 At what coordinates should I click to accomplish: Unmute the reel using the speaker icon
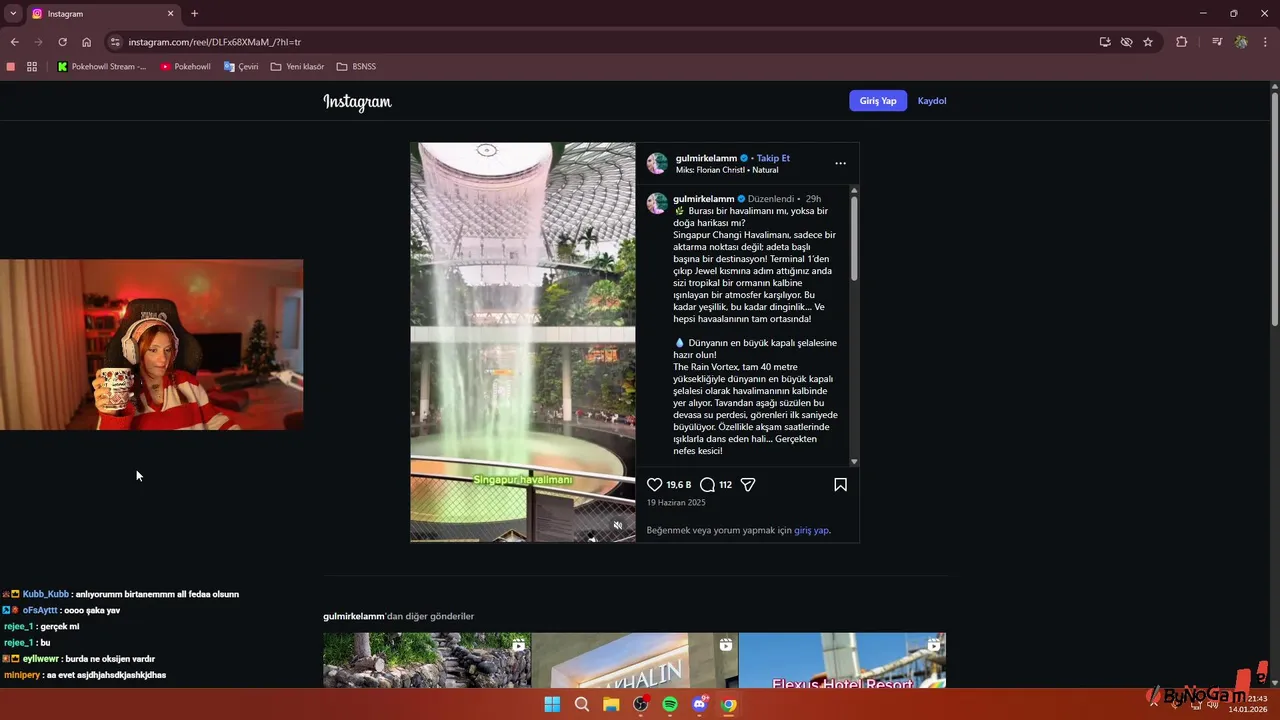tap(618, 525)
